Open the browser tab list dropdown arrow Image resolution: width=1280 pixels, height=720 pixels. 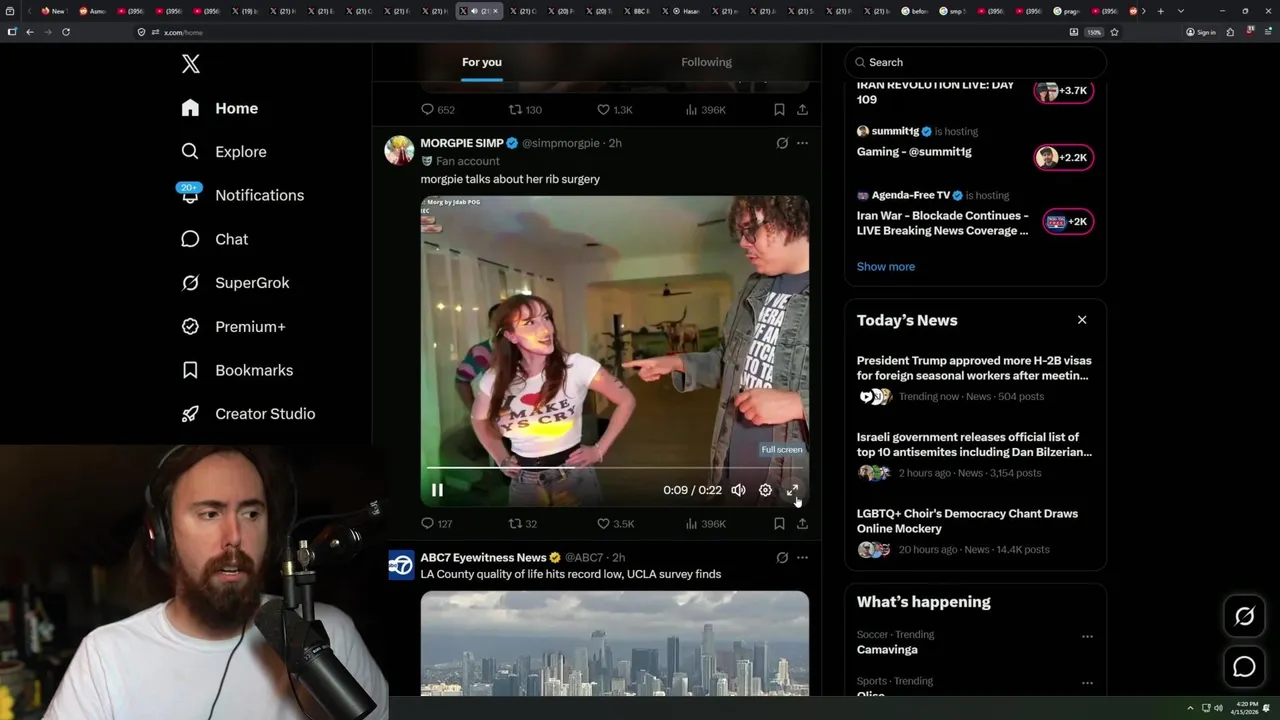coord(1181,11)
